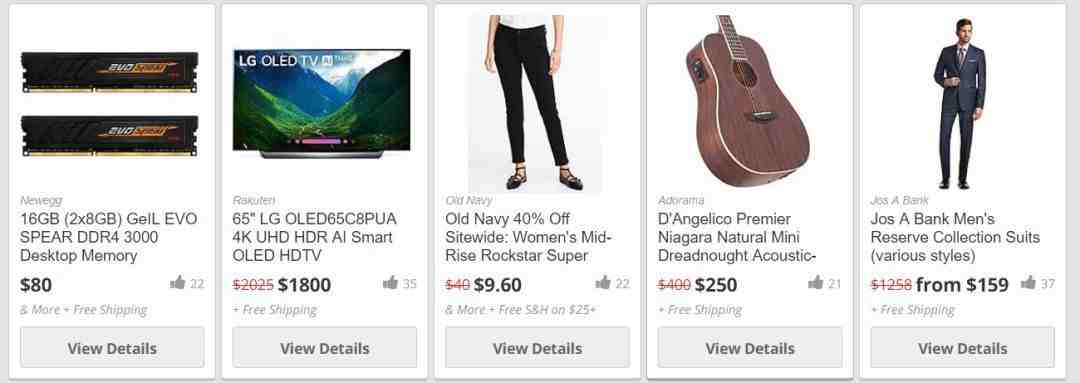1080x383 pixels.
Task: Open the 16GB GeIL EVO SPEAR title link
Action: tap(109, 238)
